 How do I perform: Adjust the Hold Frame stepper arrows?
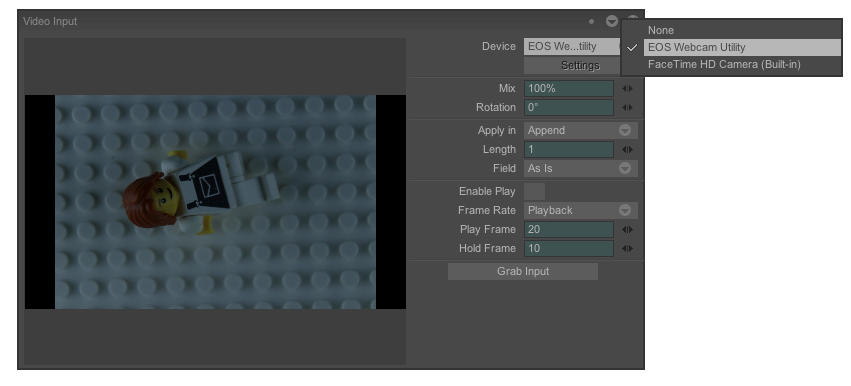tap(627, 248)
